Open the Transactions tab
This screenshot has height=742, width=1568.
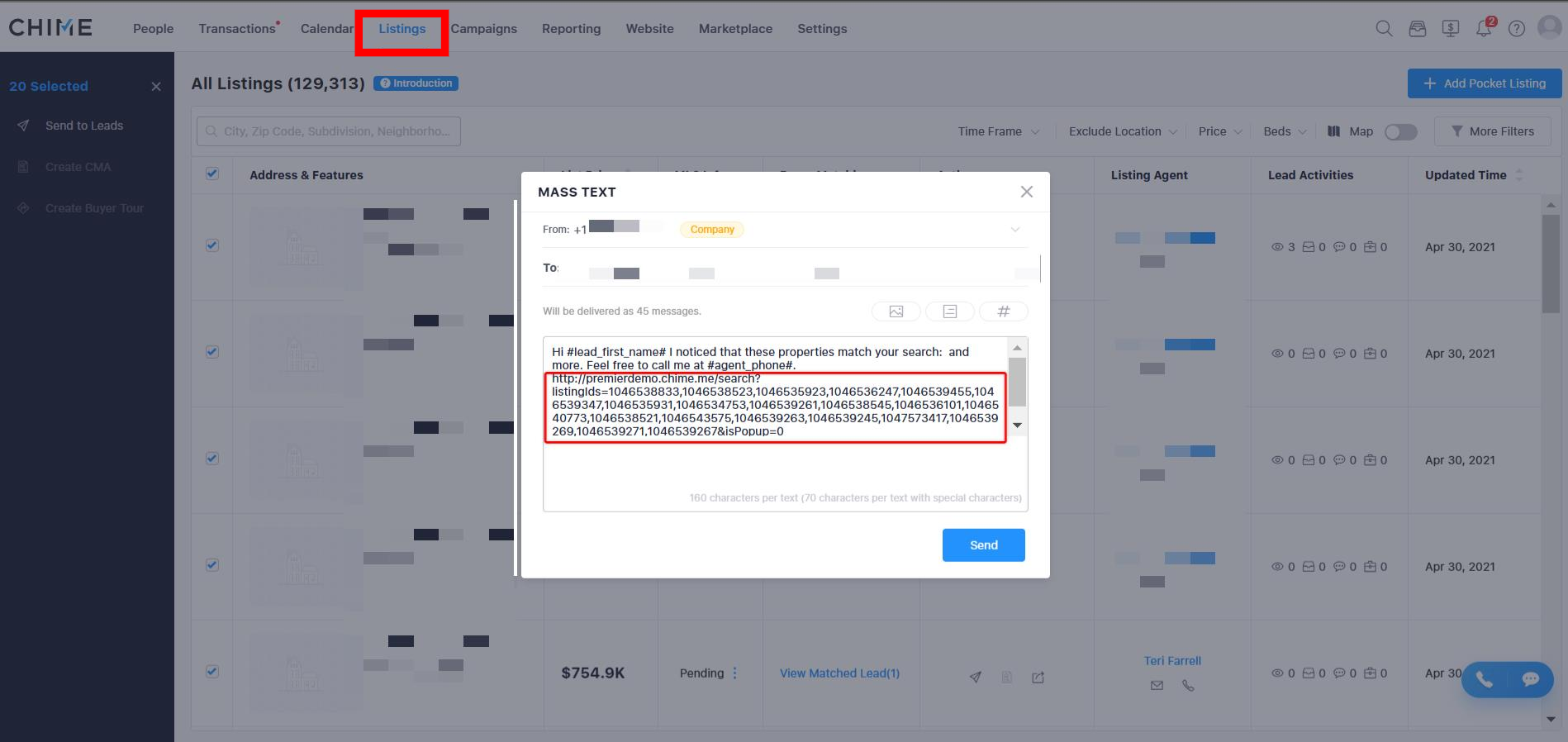[x=237, y=29]
